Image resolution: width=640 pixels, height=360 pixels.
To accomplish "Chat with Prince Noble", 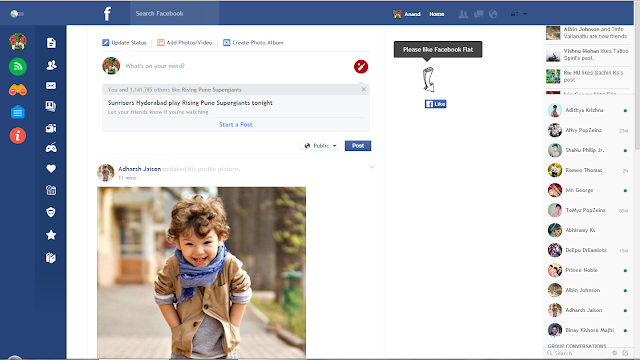I will pyautogui.click(x=588, y=270).
